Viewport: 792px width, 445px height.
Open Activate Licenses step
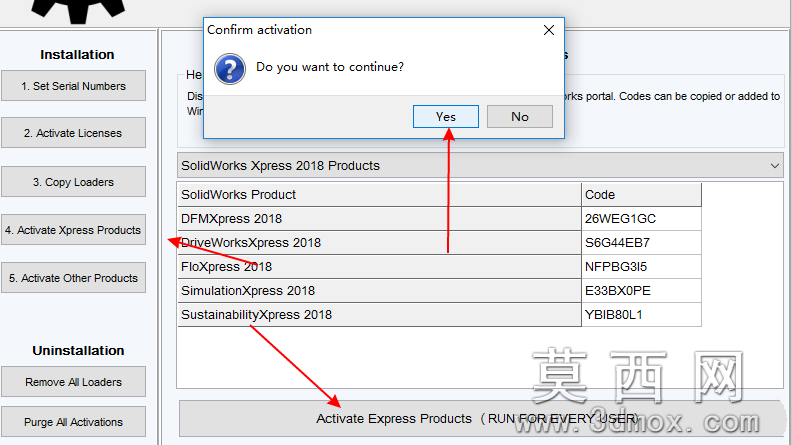73,133
